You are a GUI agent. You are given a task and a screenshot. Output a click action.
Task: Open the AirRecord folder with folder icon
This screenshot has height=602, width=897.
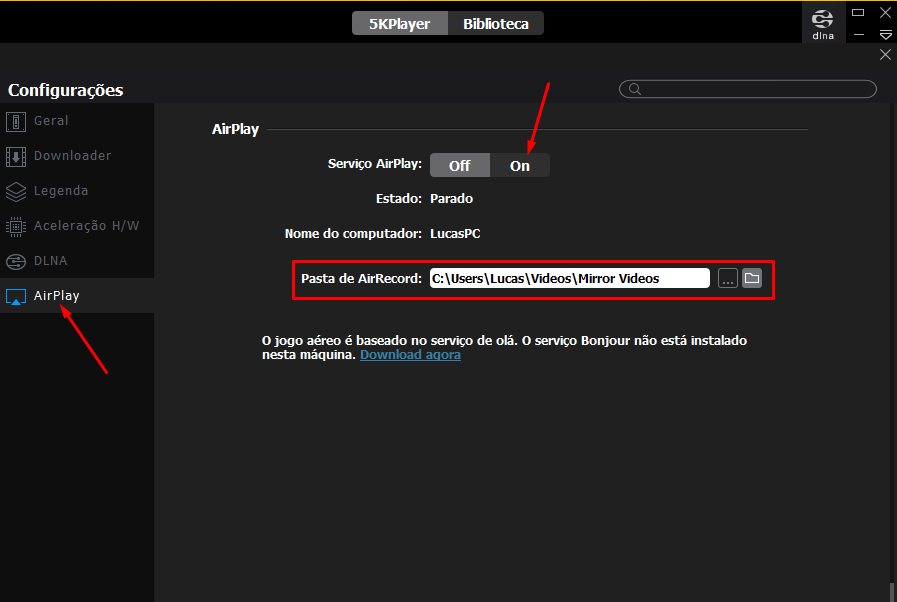coord(752,278)
